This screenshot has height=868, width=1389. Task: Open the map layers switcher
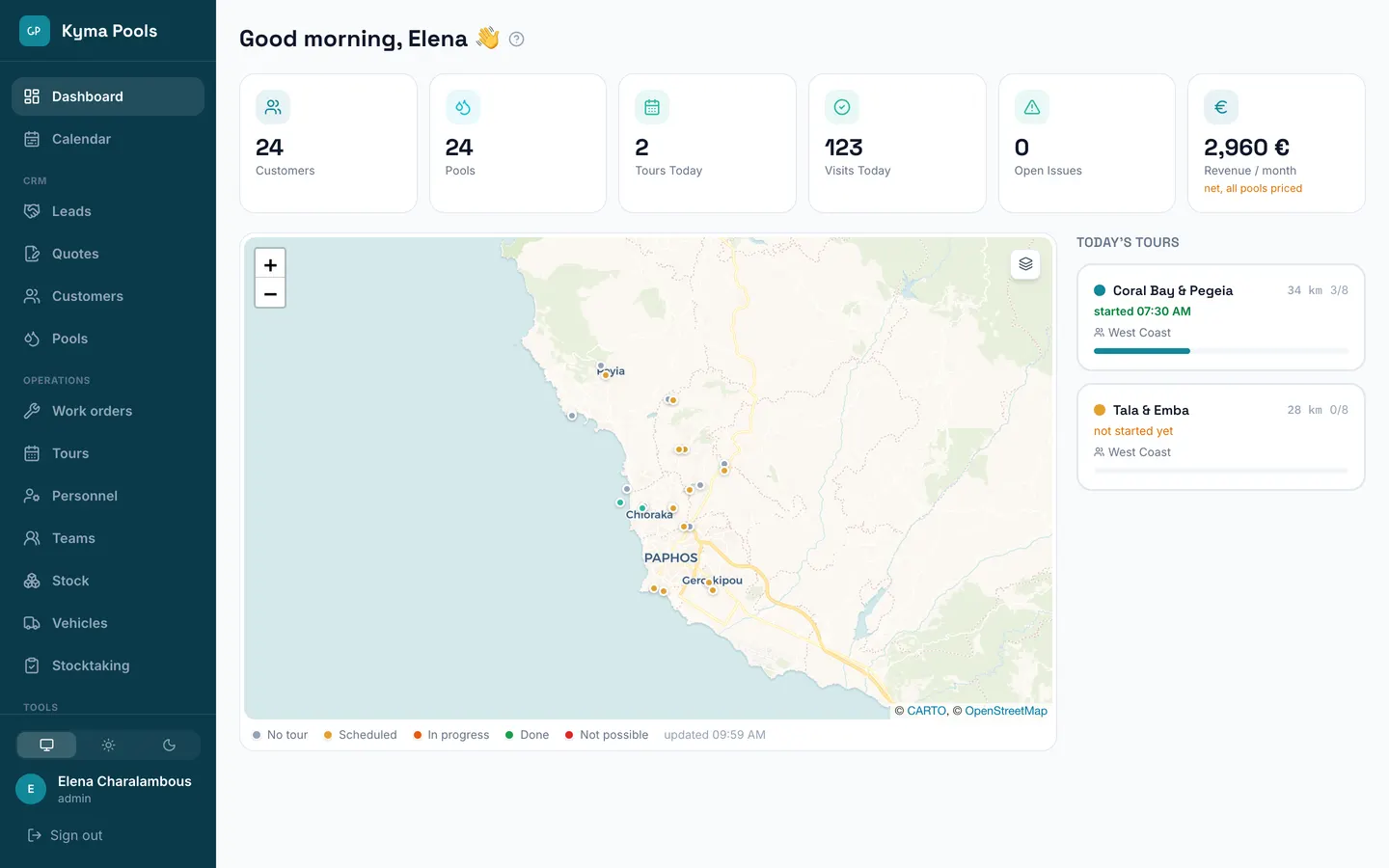[1025, 264]
